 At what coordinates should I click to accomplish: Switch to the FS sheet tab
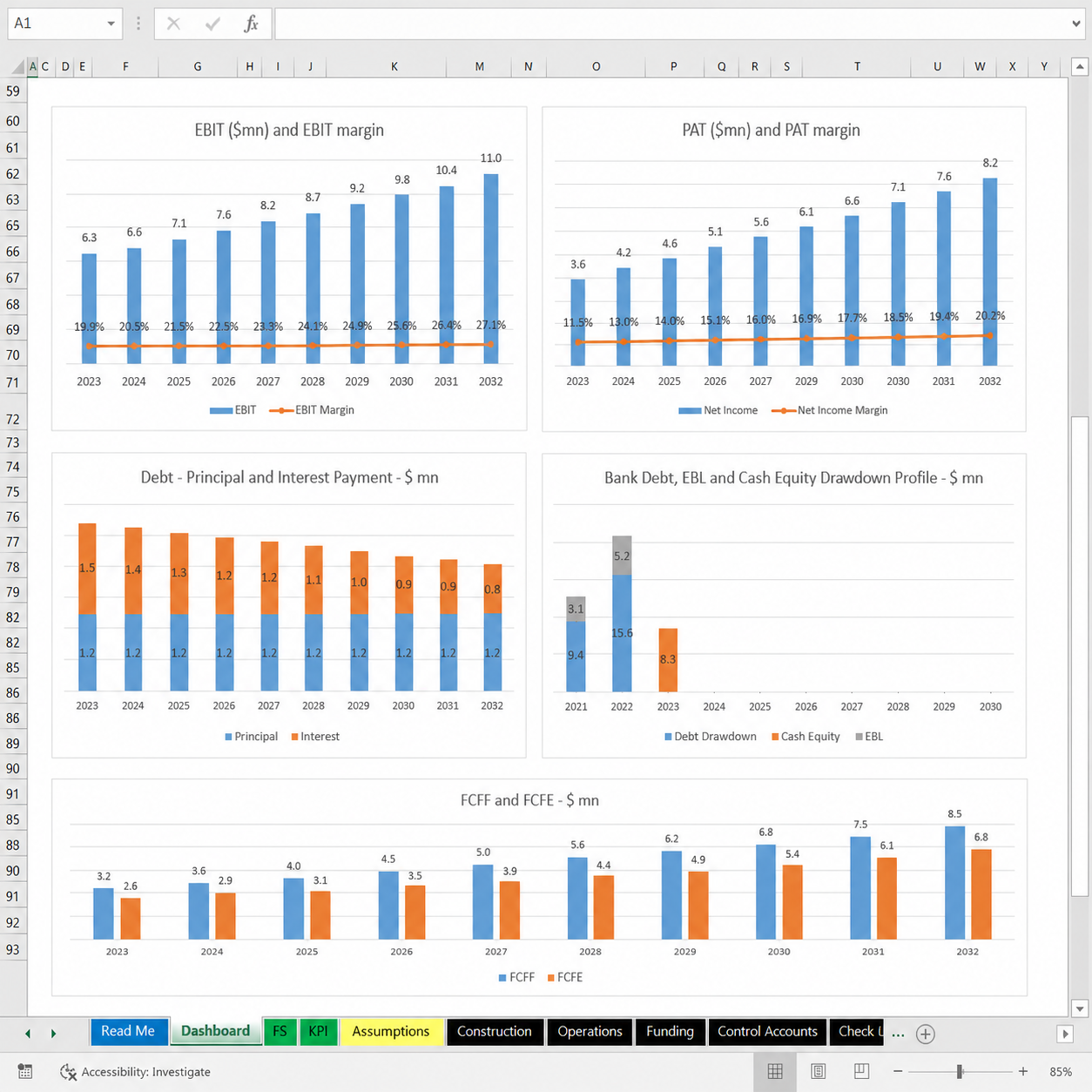click(280, 1031)
